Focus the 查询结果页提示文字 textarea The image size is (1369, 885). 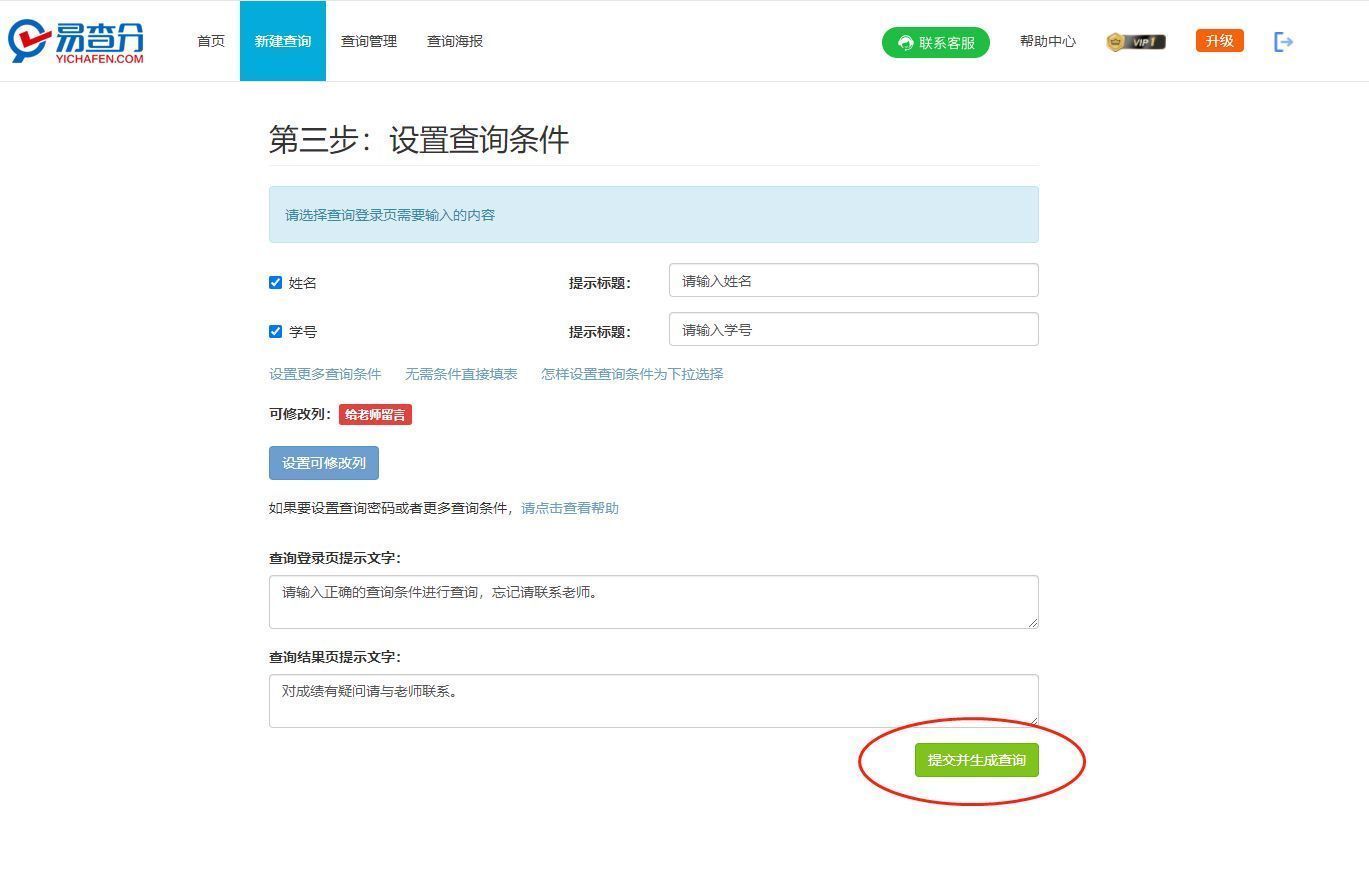(x=654, y=701)
